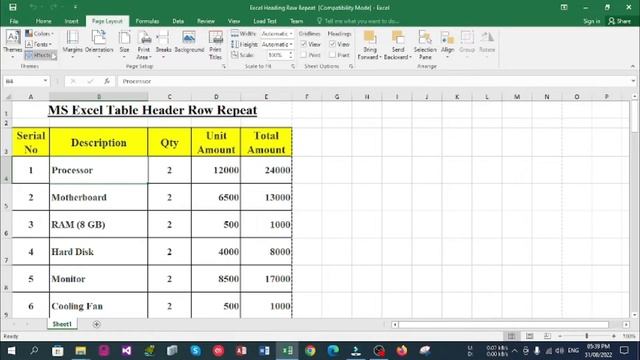The height and width of the screenshot is (360, 640).
Task: Open theme Effects dropdown
Action: click(40, 55)
